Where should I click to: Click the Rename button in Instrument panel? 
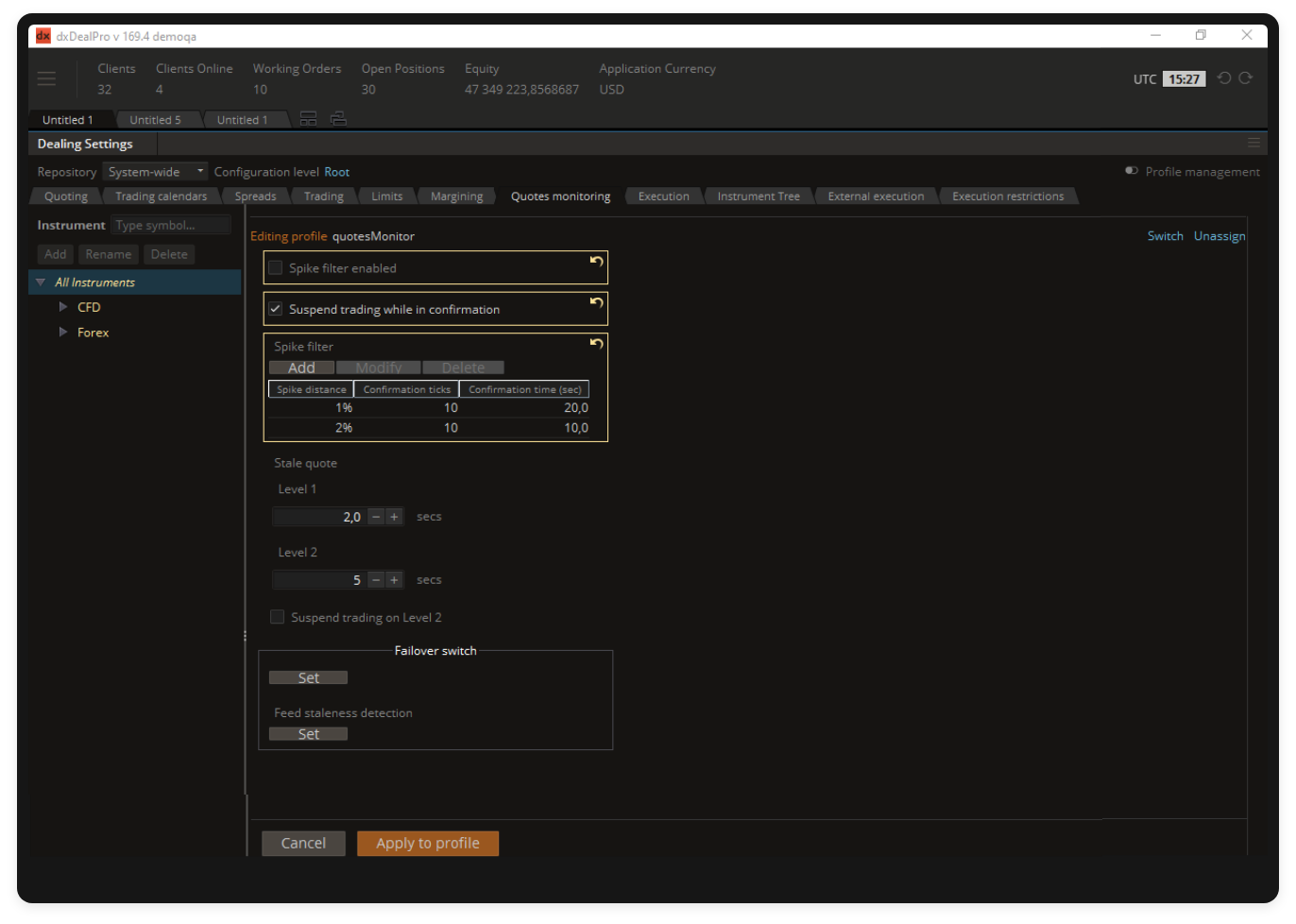coord(109,254)
